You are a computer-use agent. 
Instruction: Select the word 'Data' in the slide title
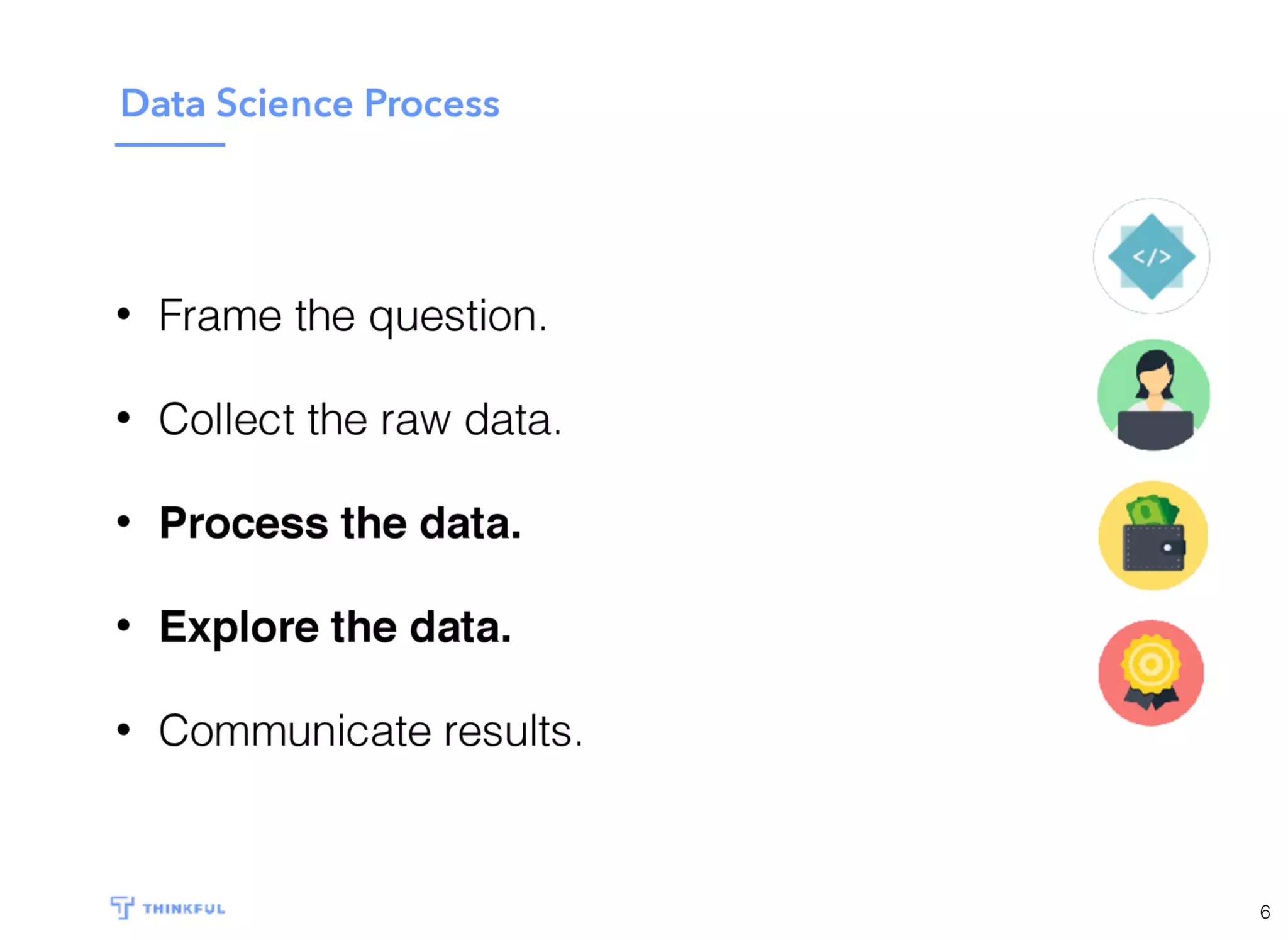pos(163,103)
